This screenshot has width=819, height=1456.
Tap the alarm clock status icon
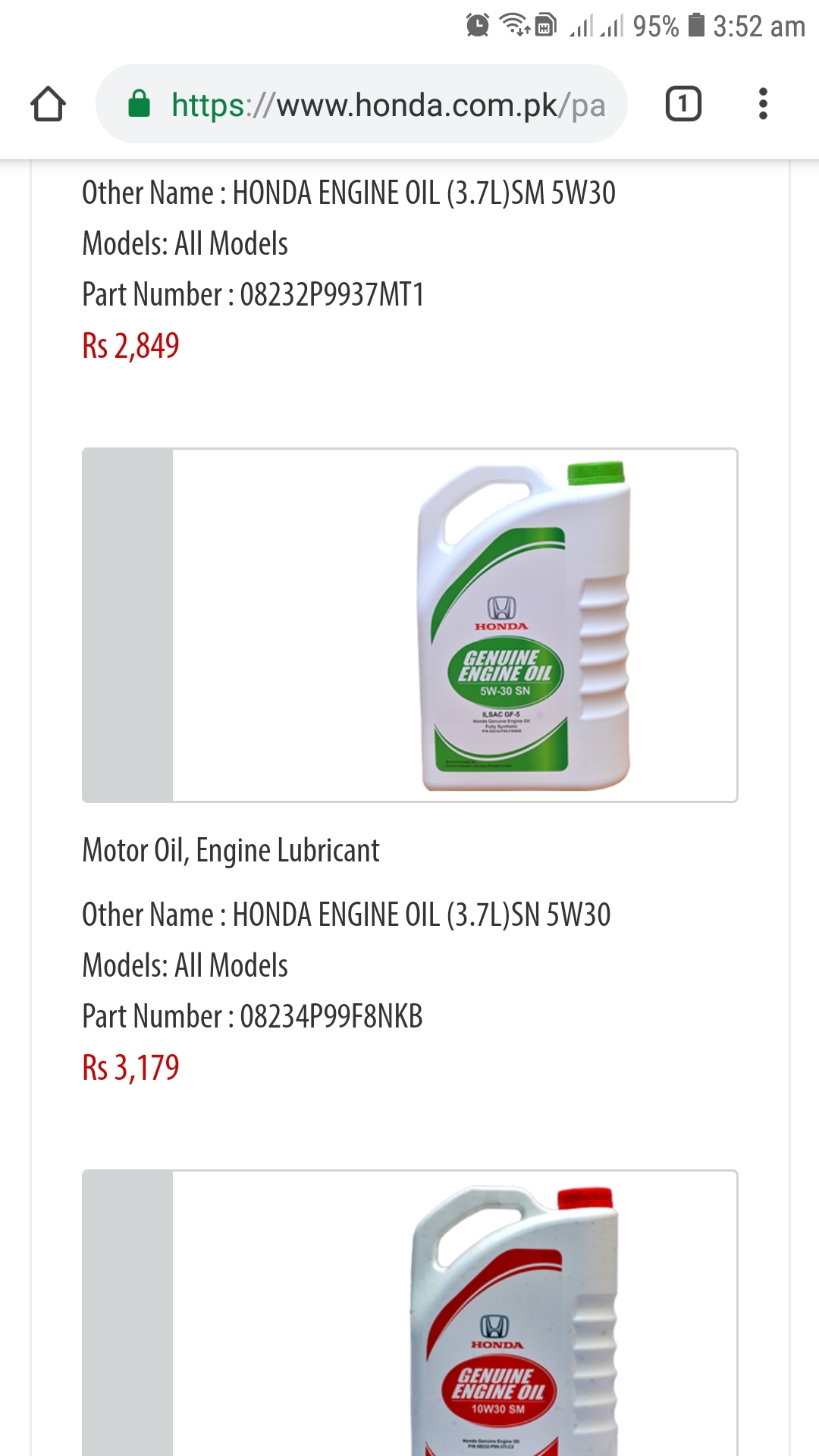478,25
